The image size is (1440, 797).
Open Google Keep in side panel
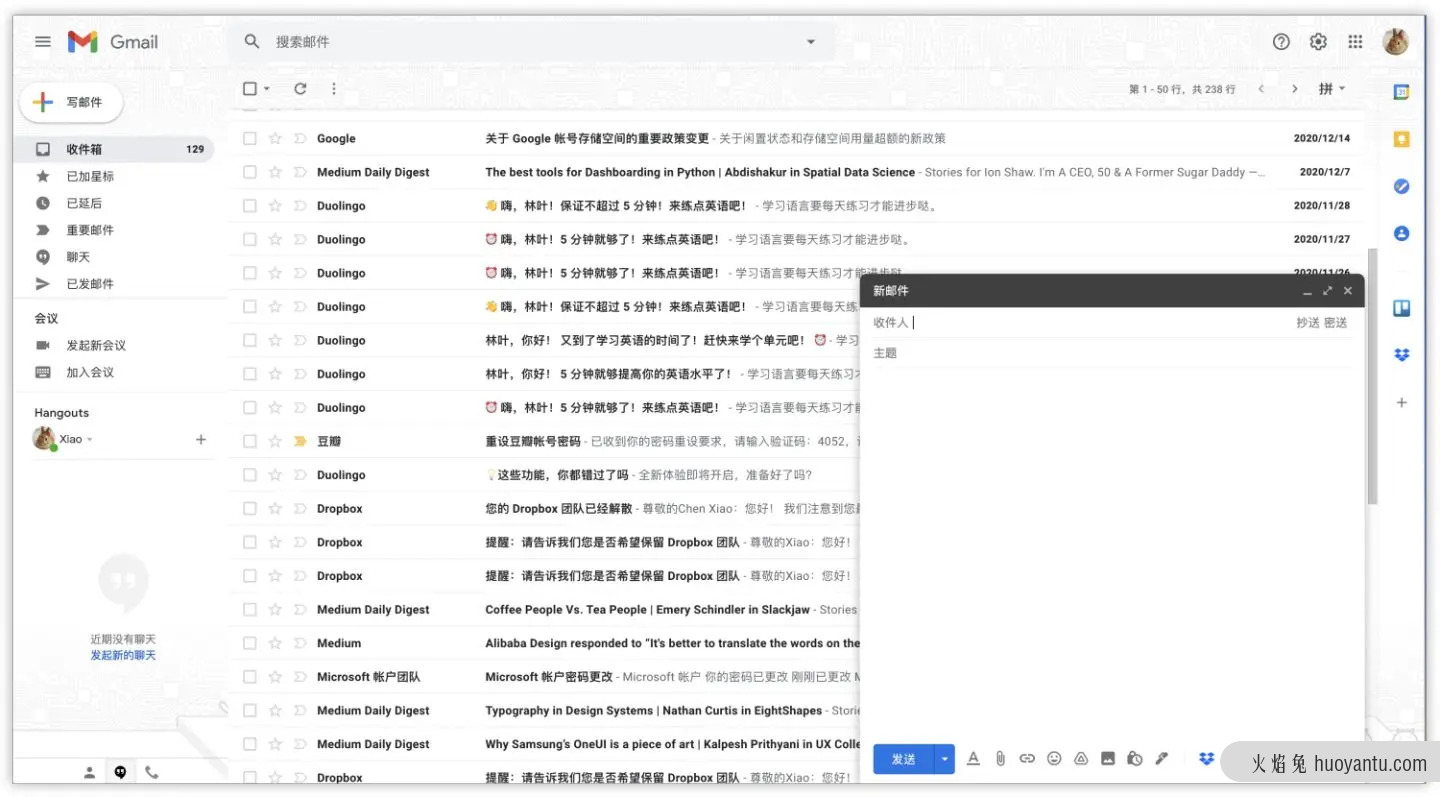click(1402, 139)
